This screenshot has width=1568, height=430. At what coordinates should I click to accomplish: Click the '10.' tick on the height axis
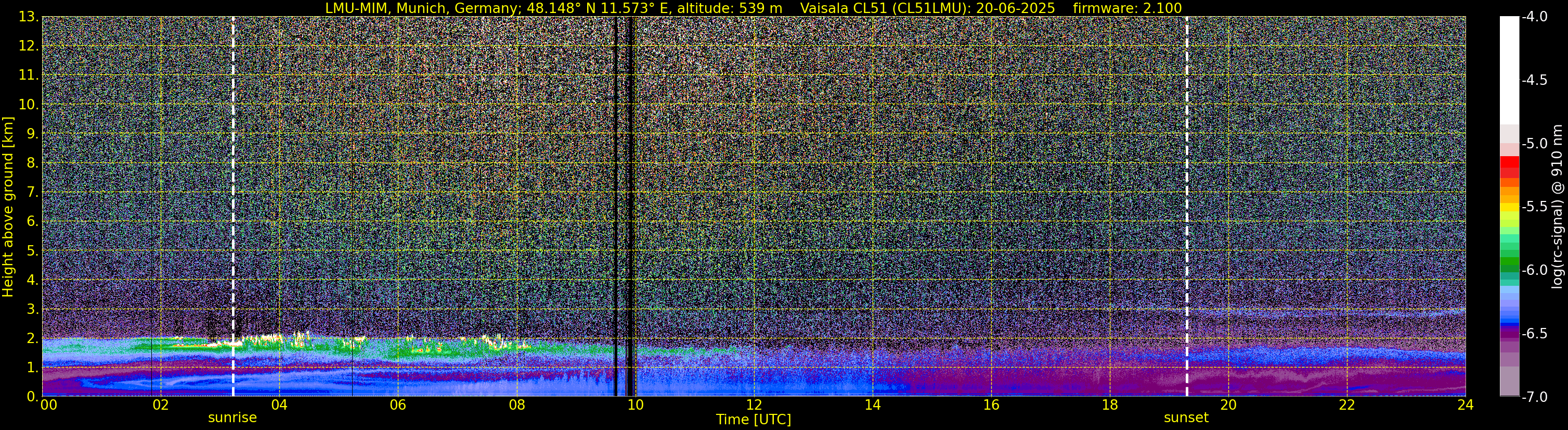point(29,105)
